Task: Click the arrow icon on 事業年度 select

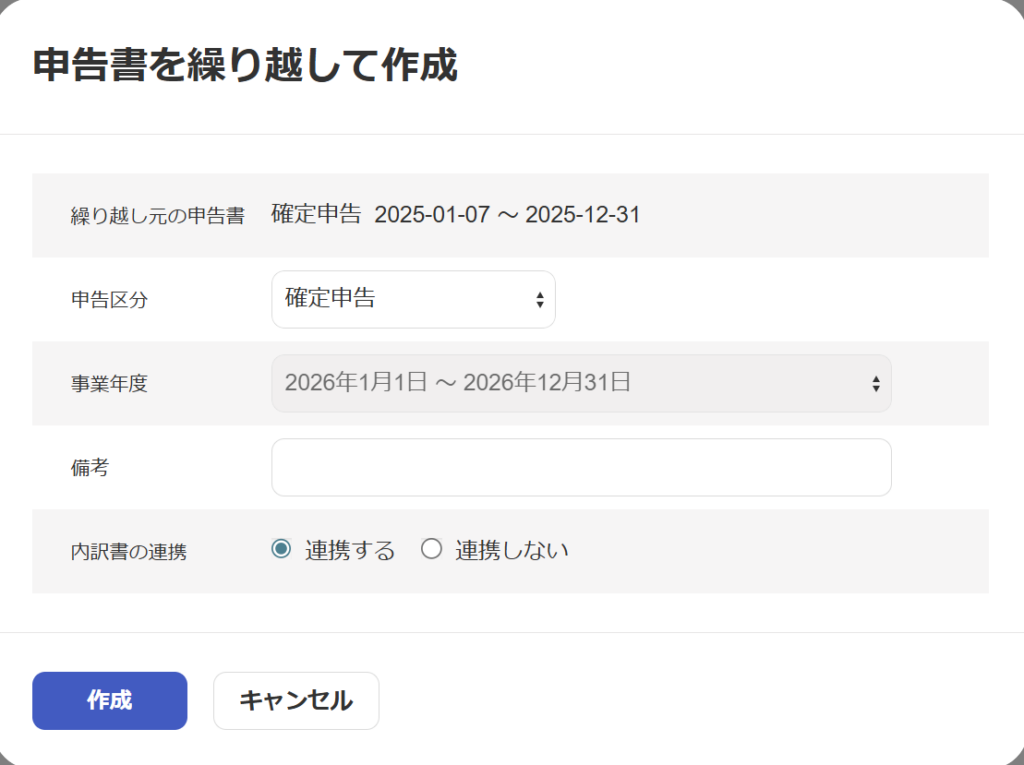Action: (x=876, y=384)
